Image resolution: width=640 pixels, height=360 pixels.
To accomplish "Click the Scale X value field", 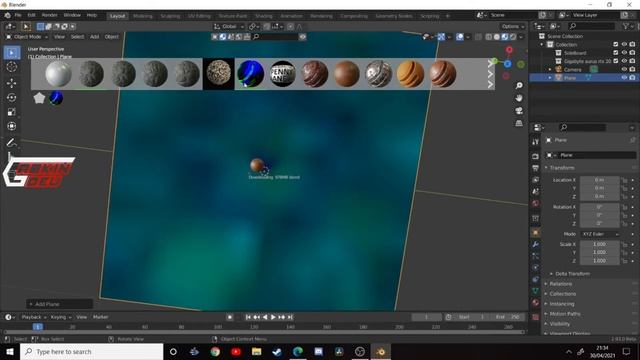I will [x=599, y=244].
